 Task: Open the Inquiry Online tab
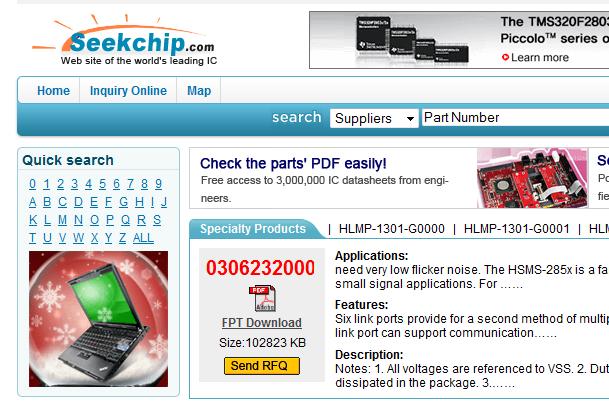[x=128, y=91]
